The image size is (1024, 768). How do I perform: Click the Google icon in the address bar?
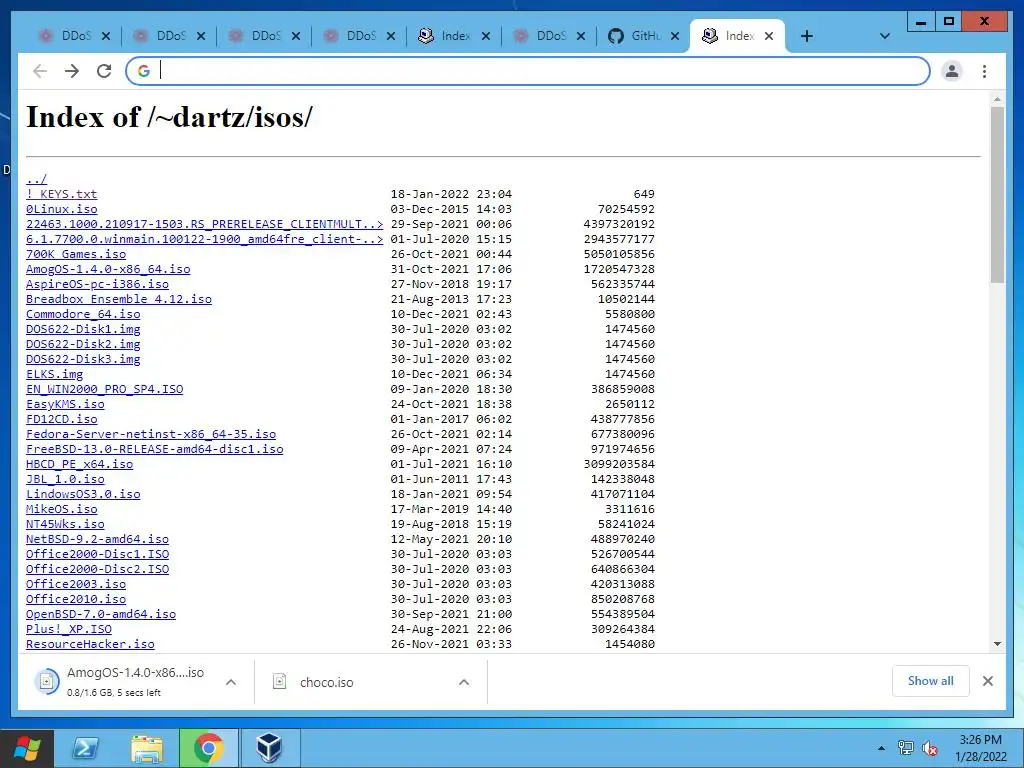(144, 71)
